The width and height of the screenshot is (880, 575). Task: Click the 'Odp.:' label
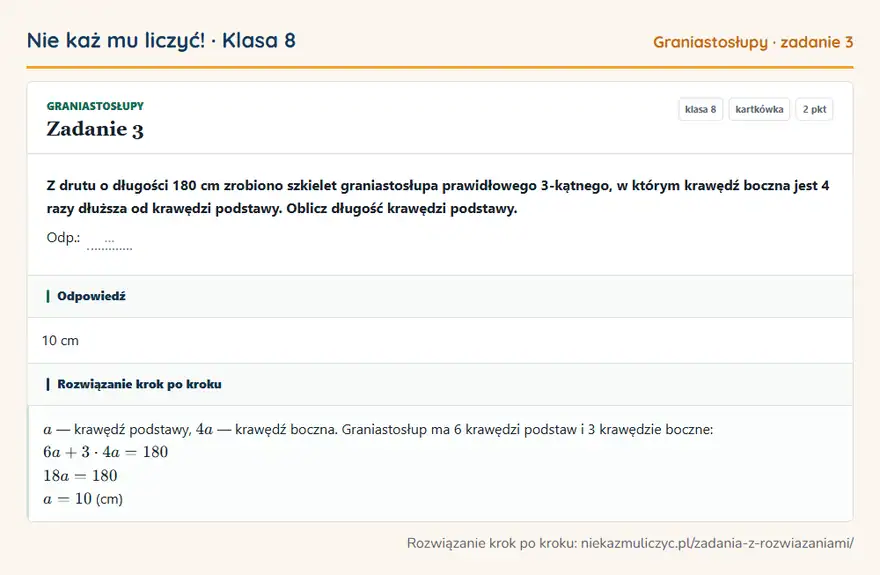tap(63, 238)
